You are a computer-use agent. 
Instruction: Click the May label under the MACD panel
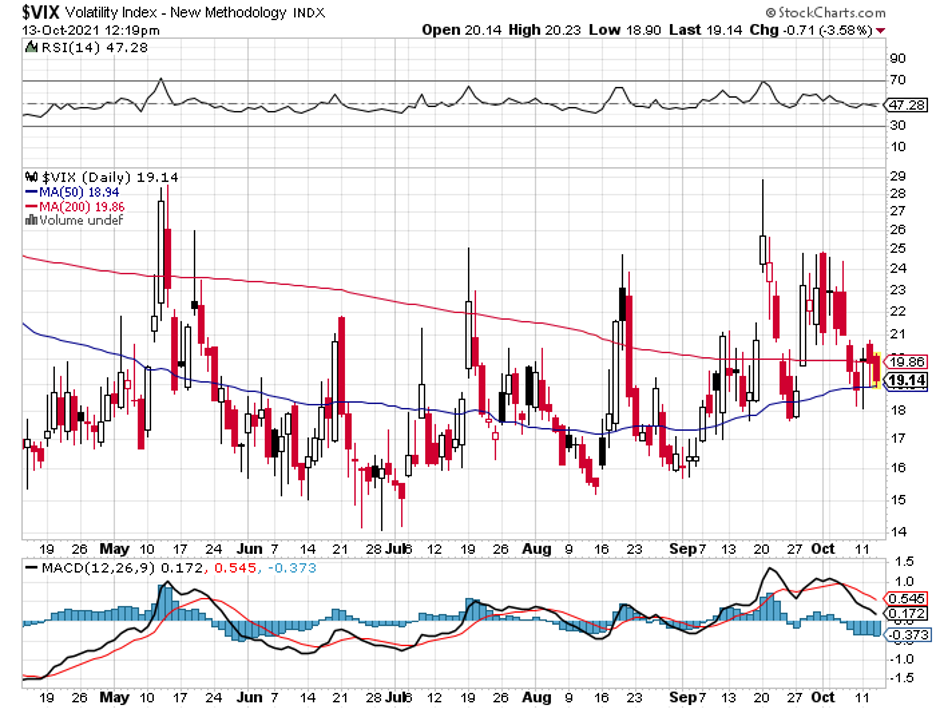[x=114, y=697]
